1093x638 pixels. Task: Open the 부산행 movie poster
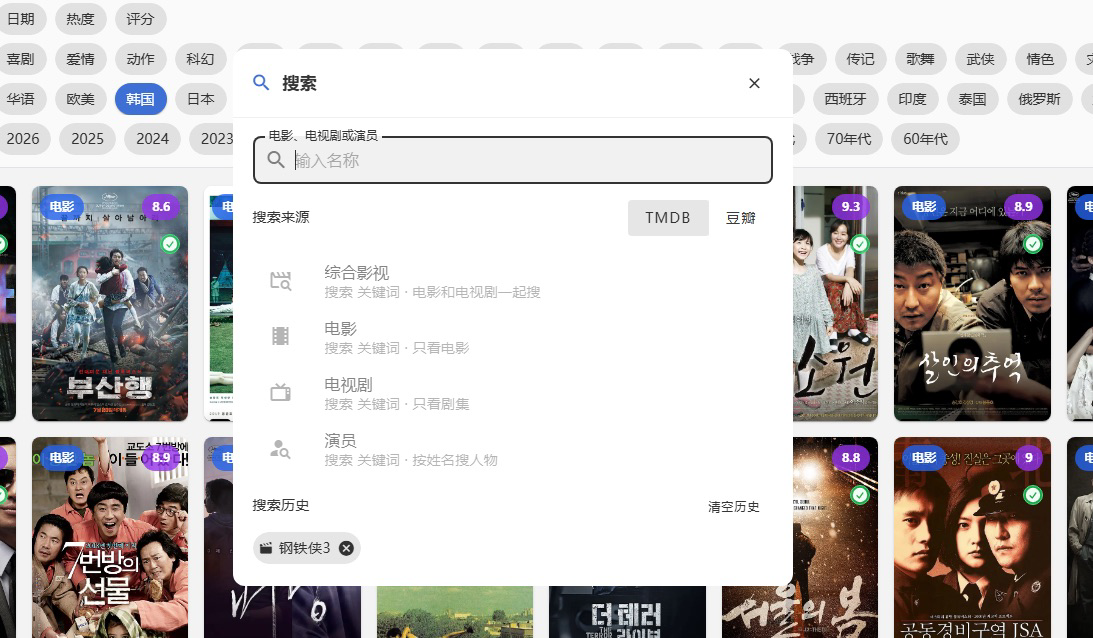110,303
